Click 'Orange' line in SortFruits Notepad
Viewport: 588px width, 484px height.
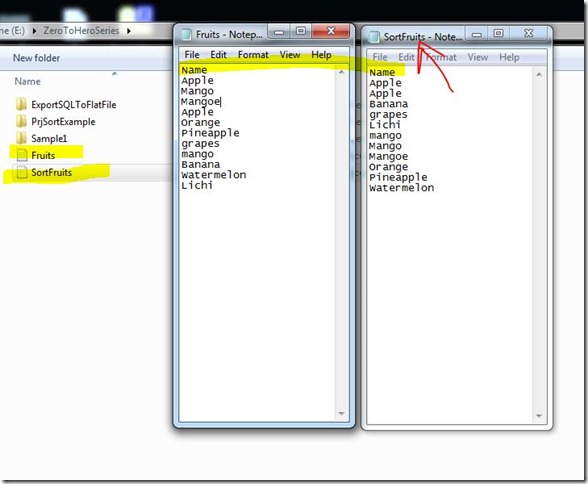388,167
